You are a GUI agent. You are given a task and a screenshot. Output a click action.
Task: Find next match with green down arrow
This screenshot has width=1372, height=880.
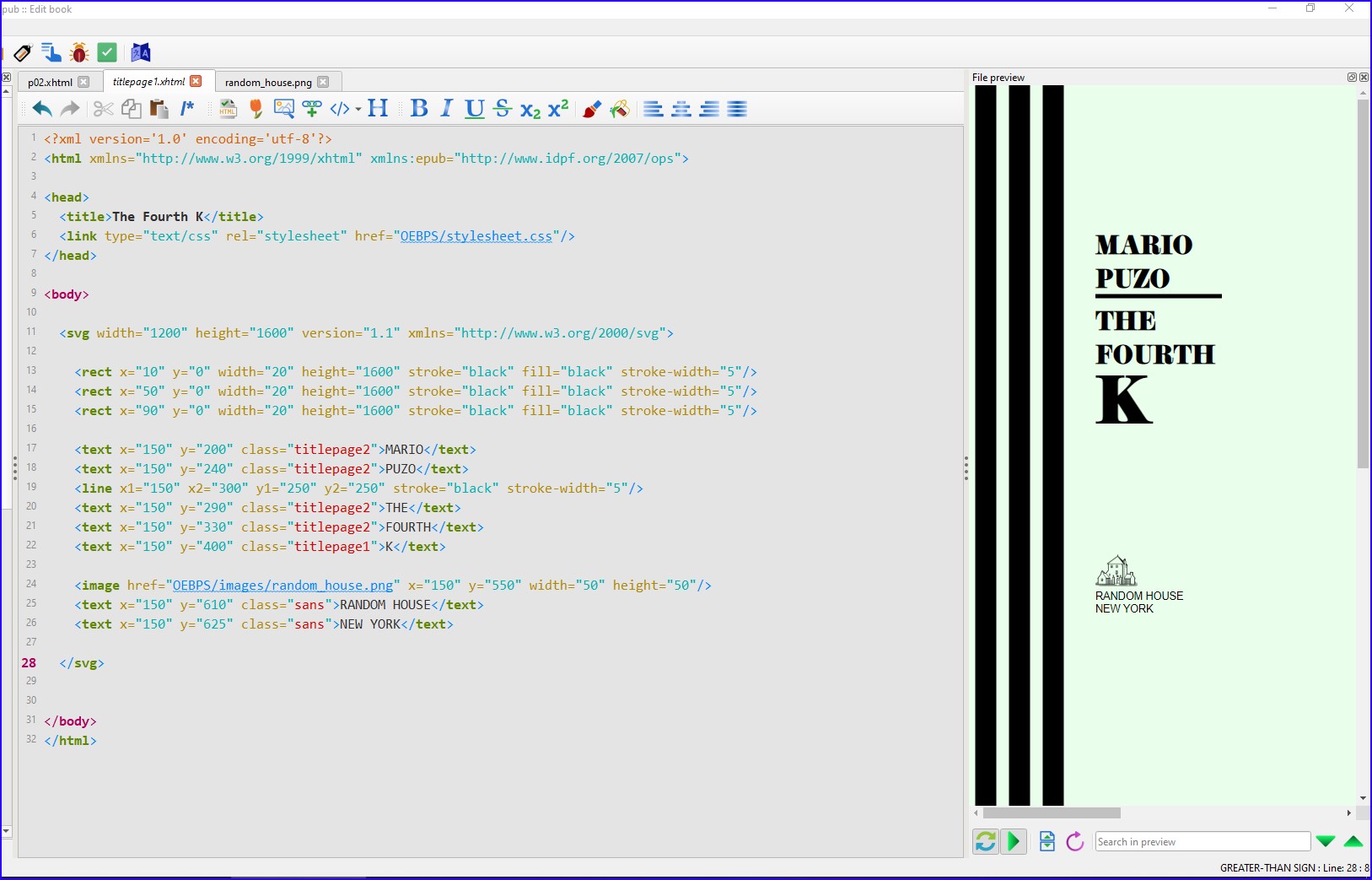1326,841
